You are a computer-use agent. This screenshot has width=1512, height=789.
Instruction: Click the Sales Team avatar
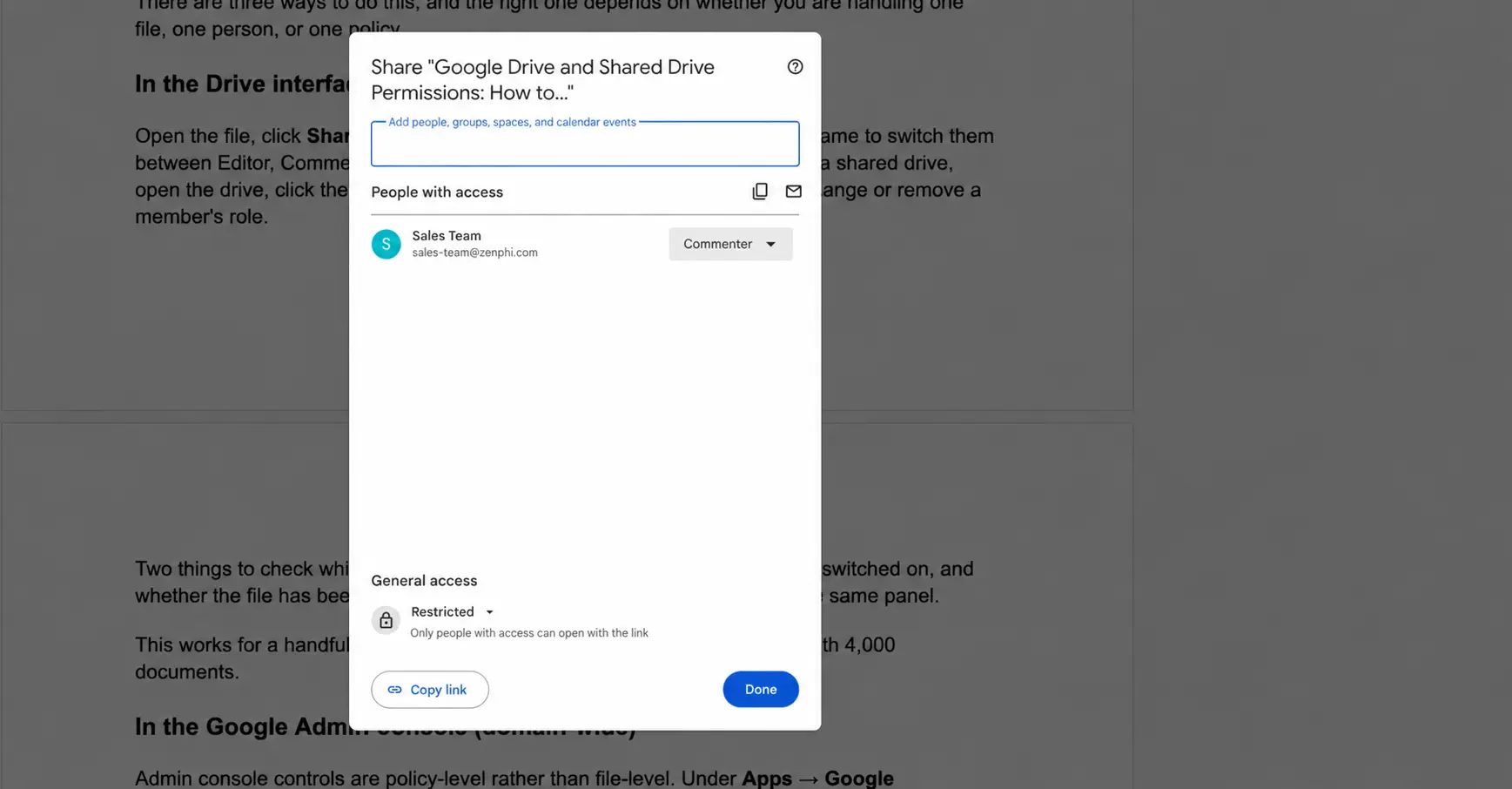pyautogui.click(x=386, y=244)
